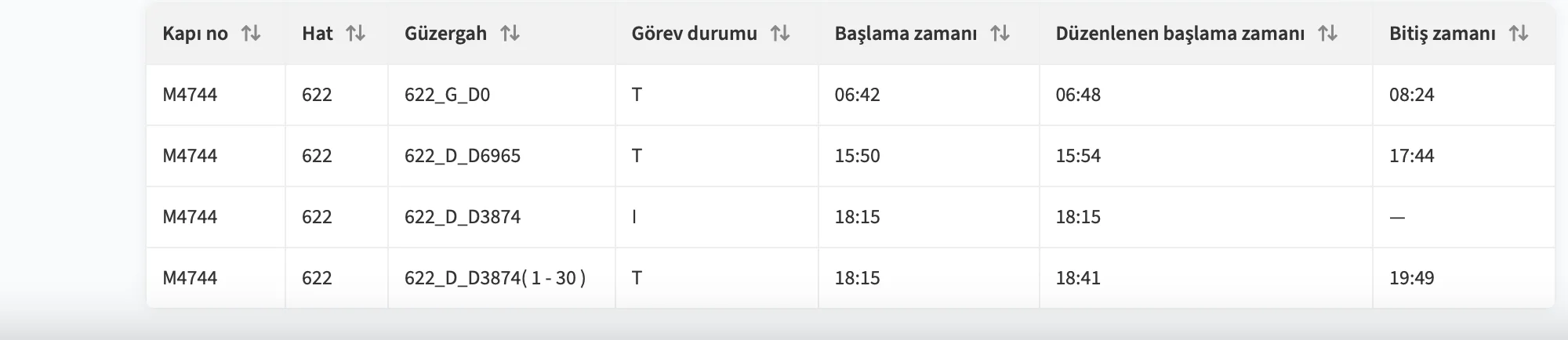Sort by Bitiş zamanı arrows
This screenshot has height=340, width=1568.
point(1519,34)
